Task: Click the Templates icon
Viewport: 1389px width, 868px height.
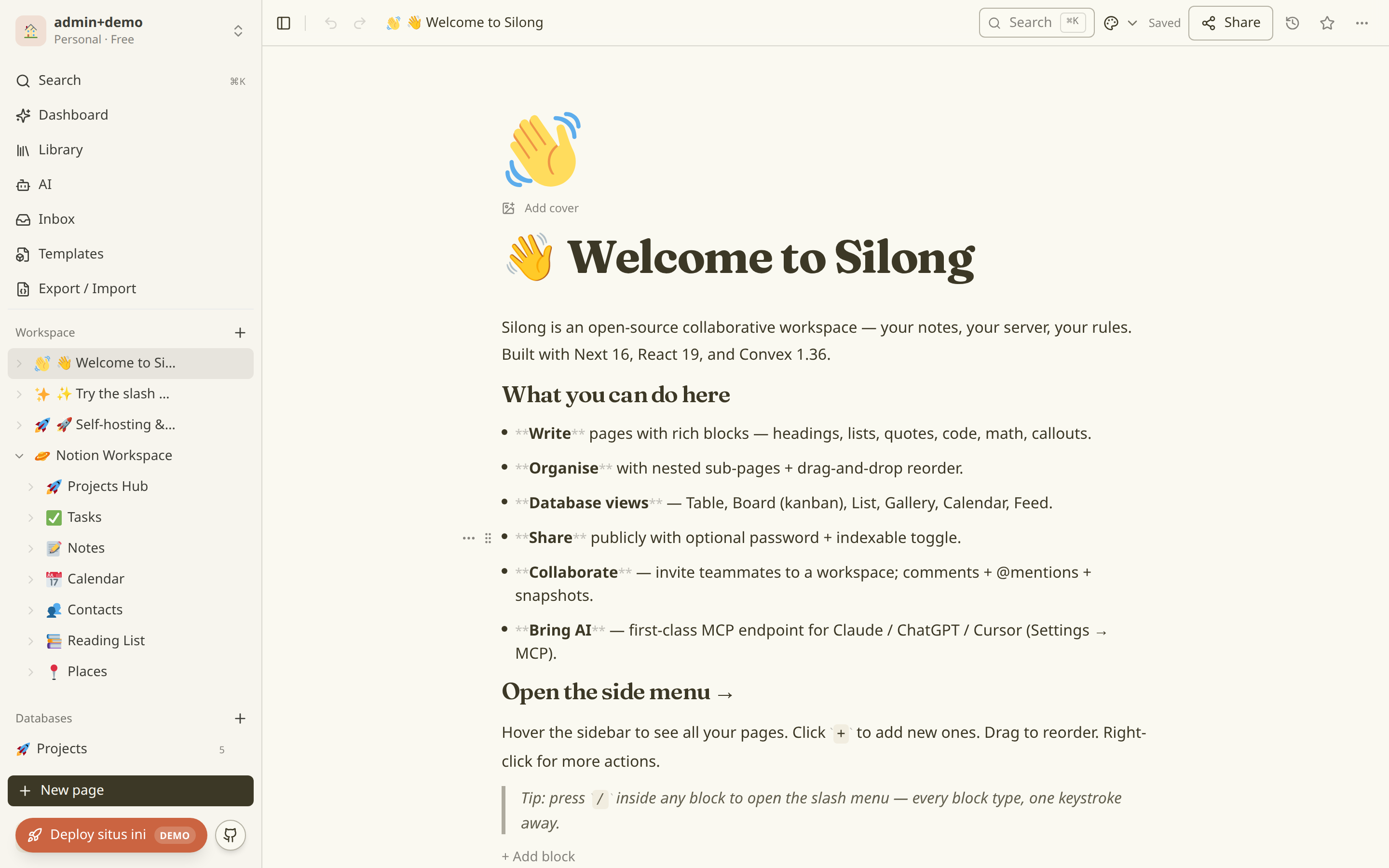Action: point(23,254)
